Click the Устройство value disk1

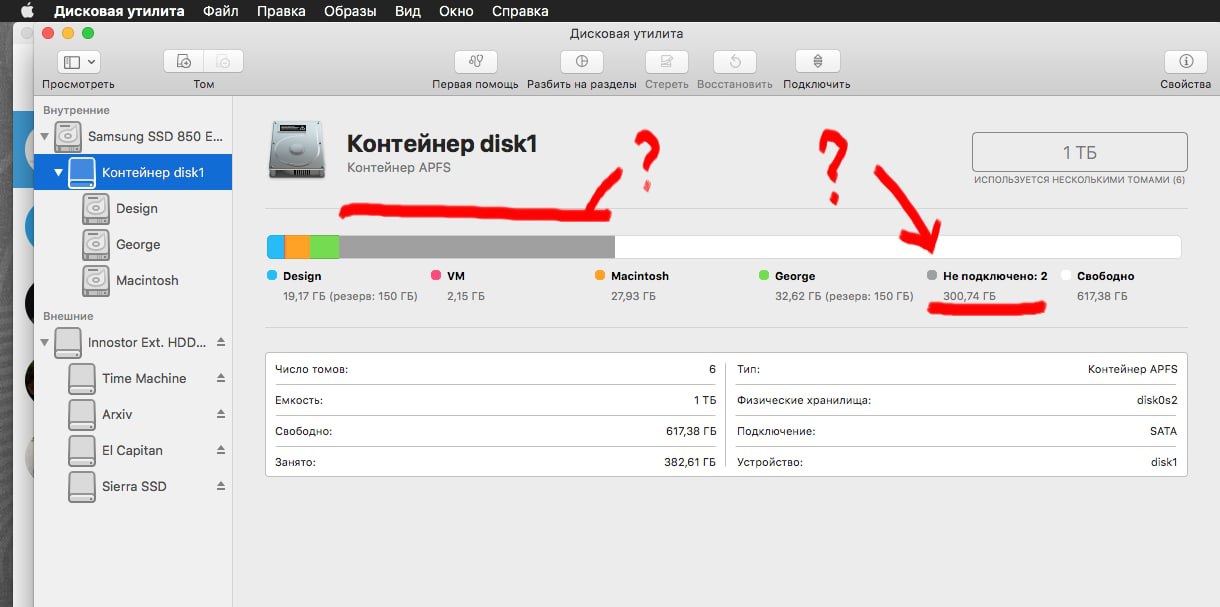click(x=1164, y=462)
